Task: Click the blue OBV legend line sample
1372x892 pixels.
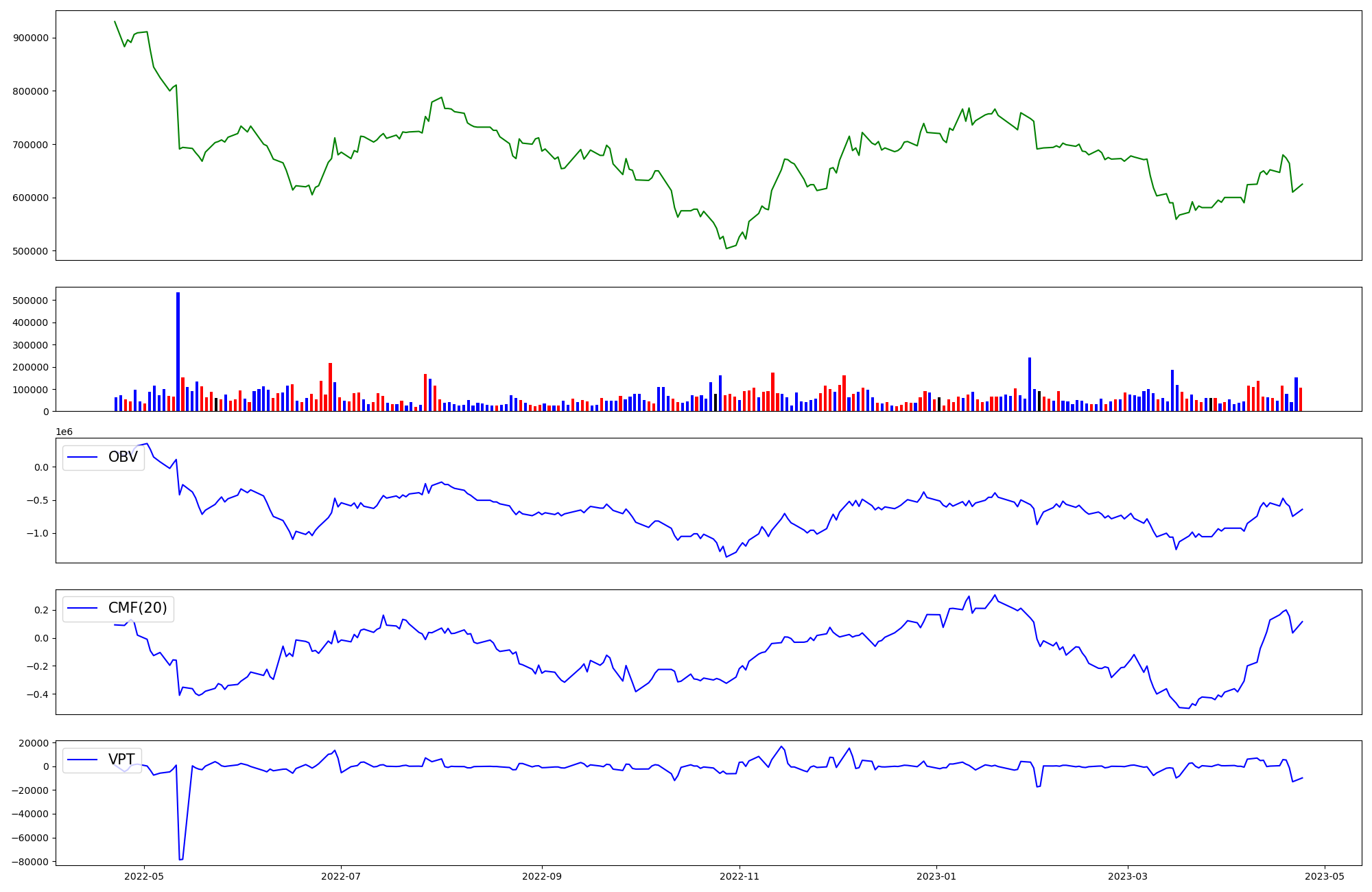Action: (83, 457)
